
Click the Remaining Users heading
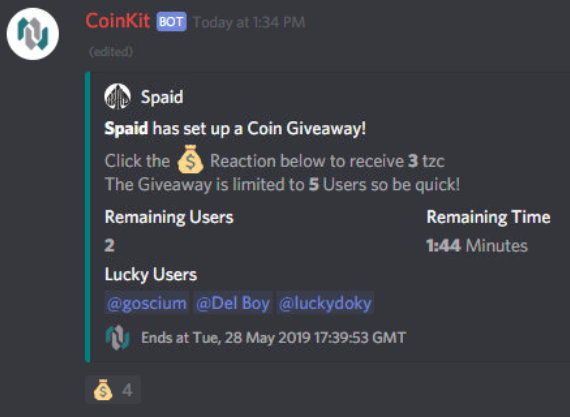[x=169, y=217]
